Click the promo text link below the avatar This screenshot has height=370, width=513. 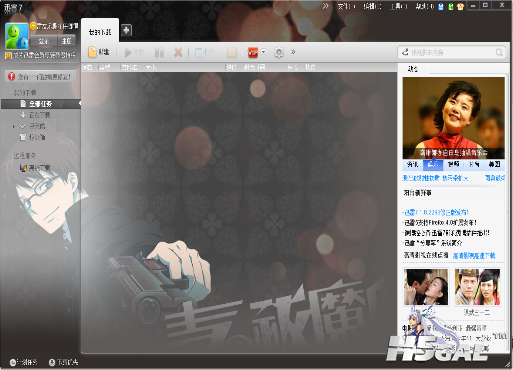[44, 55]
